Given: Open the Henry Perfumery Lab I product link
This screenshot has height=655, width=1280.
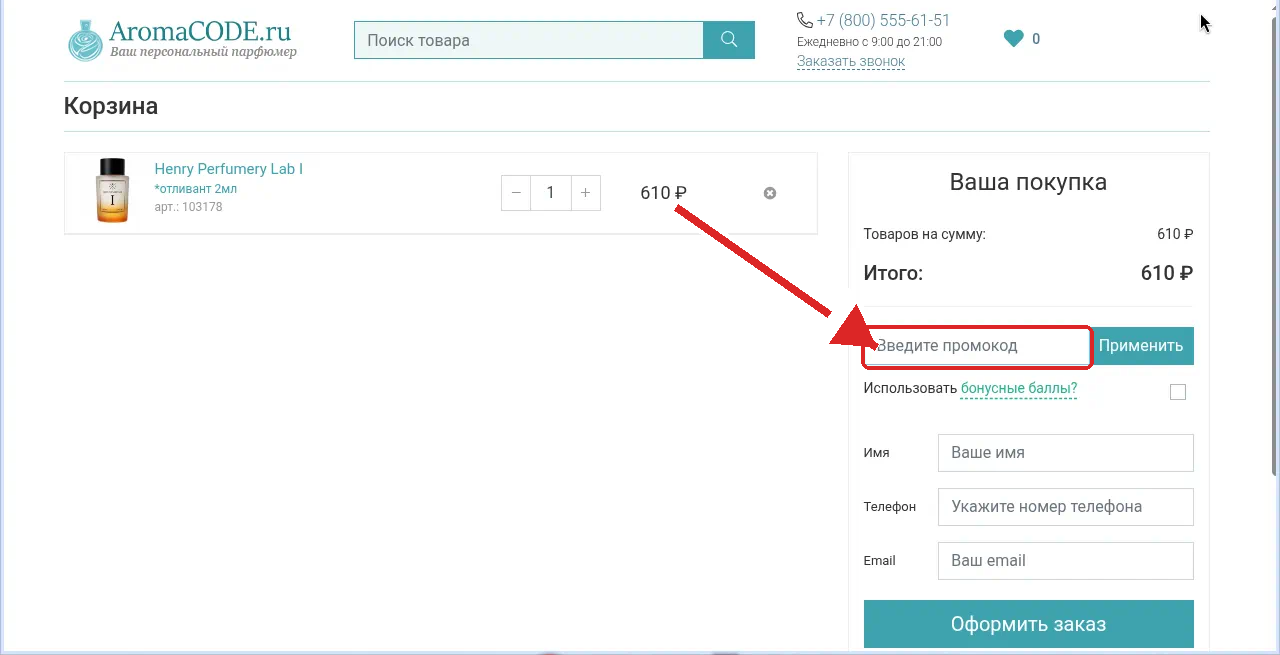Looking at the screenshot, I should tap(229, 169).
